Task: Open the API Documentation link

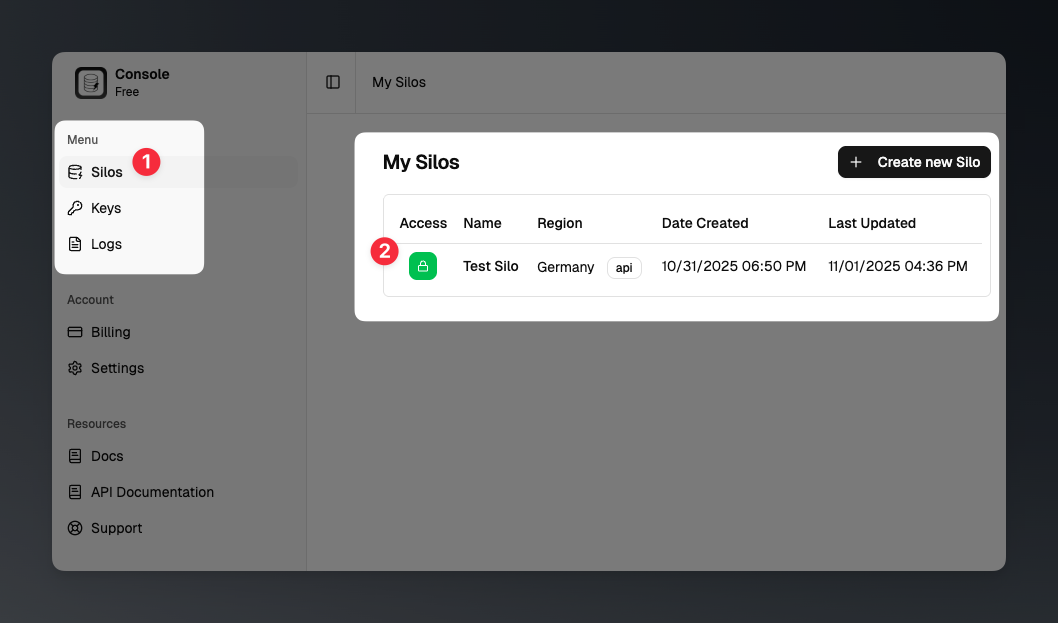Action: click(178, 492)
